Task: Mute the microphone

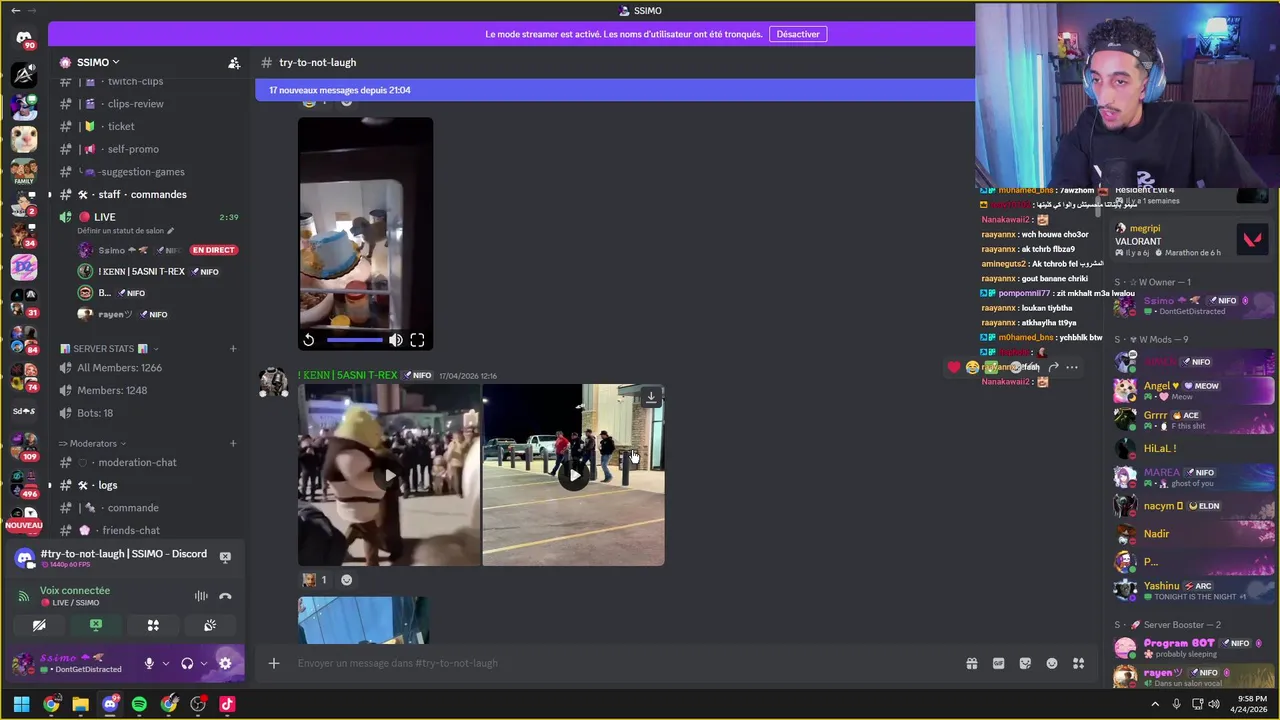Action: coord(149,663)
